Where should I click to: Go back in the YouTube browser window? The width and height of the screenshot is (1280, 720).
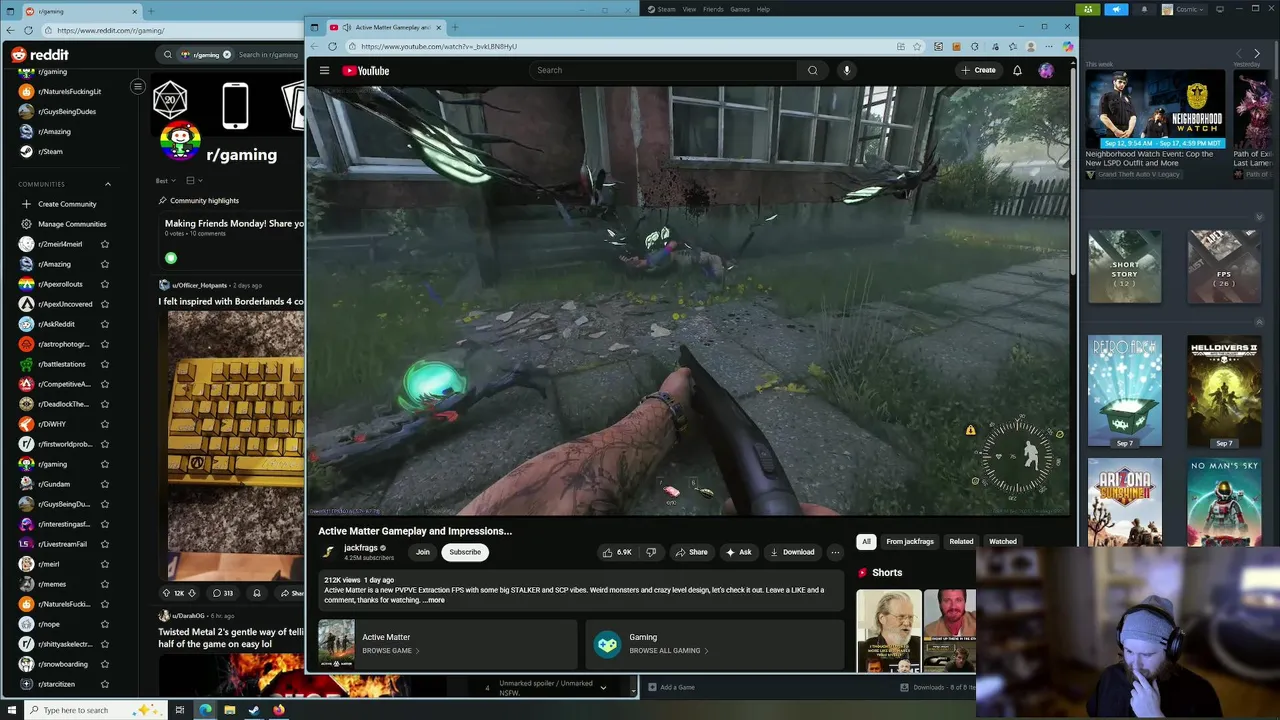click(x=315, y=46)
